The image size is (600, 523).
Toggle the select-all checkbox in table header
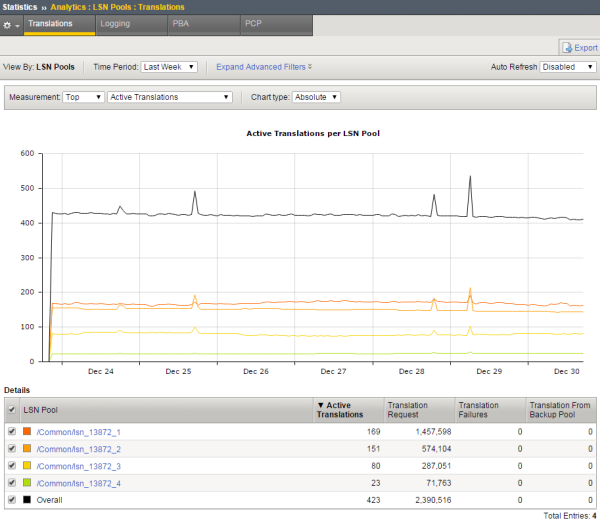click(x=11, y=410)
